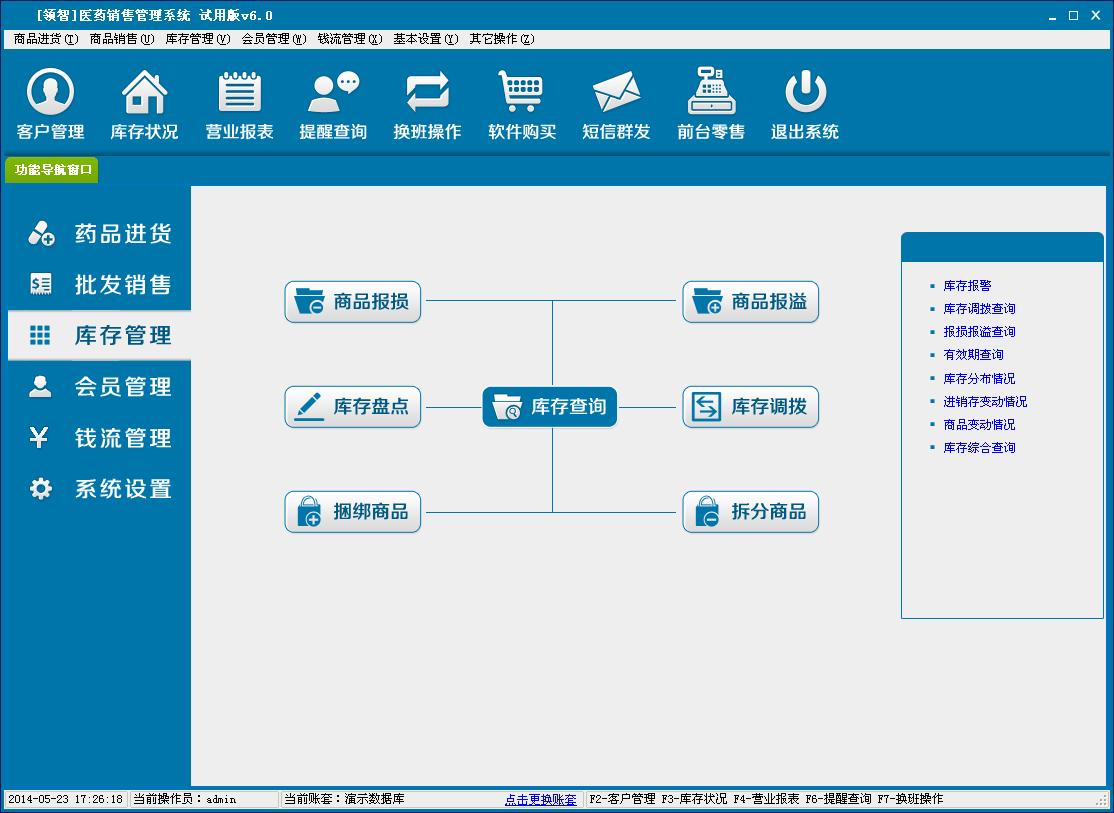Click 点击更换账套 in status bar

pyautogui.click(x=540, y=800)
